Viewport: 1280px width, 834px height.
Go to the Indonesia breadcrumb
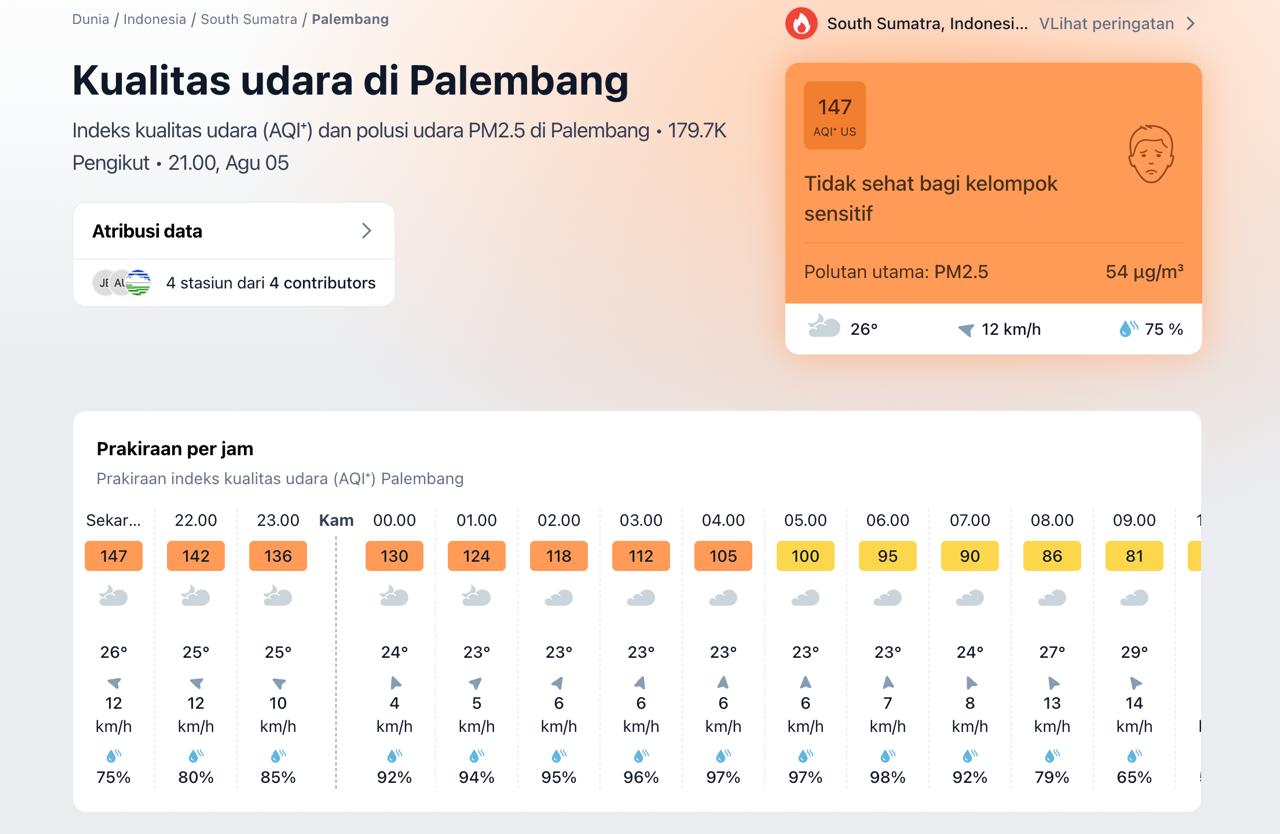(155, 19)
